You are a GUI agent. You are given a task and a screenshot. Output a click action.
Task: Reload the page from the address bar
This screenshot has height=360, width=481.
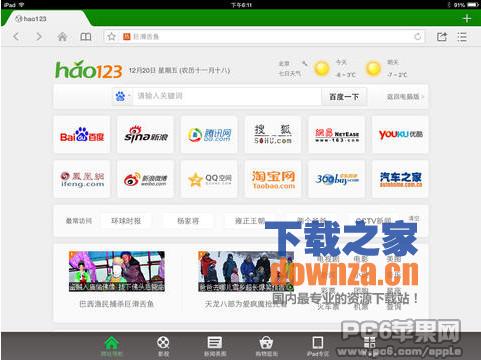coord(417,36)
